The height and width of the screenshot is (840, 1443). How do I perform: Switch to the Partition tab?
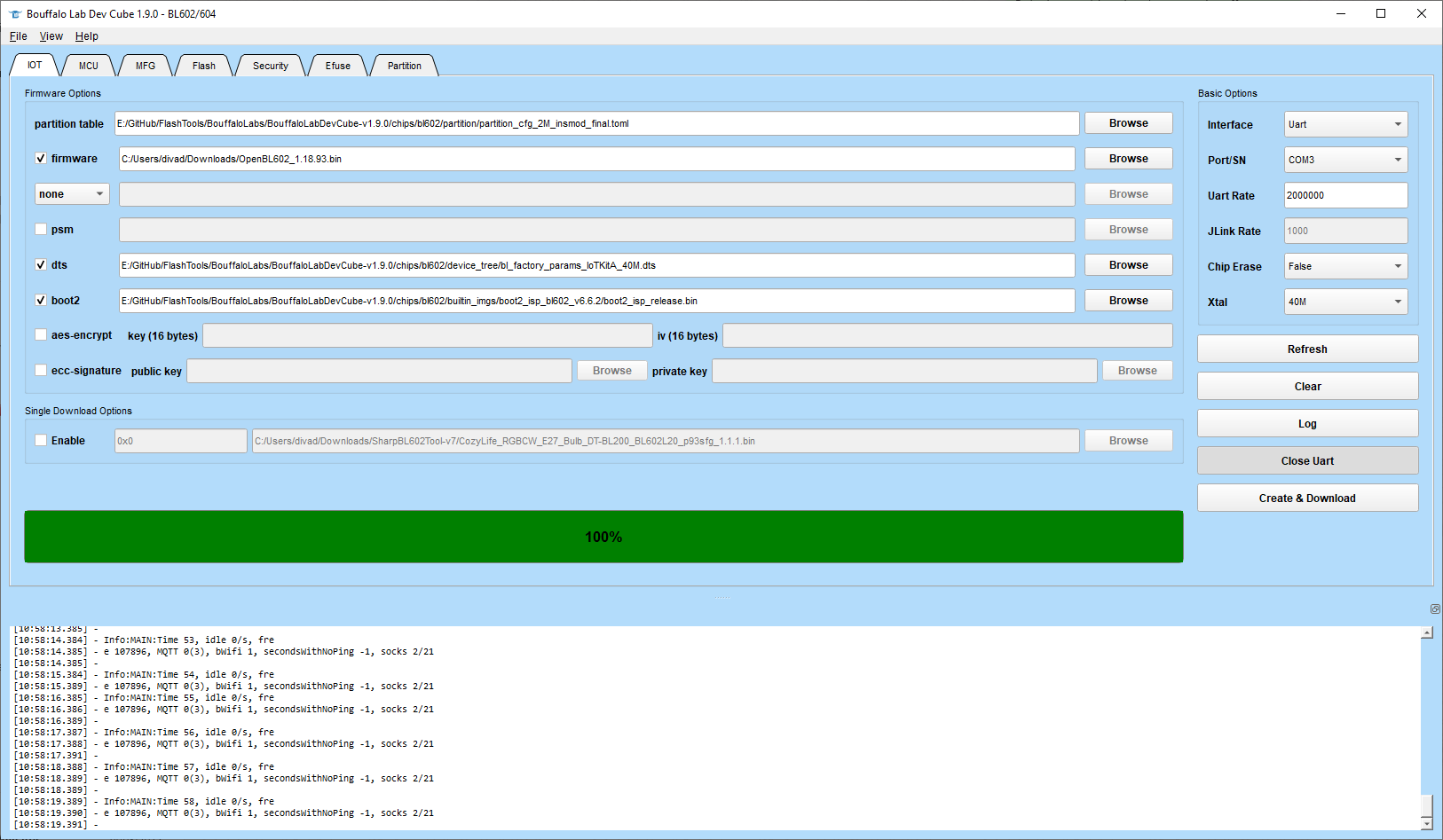405,66
